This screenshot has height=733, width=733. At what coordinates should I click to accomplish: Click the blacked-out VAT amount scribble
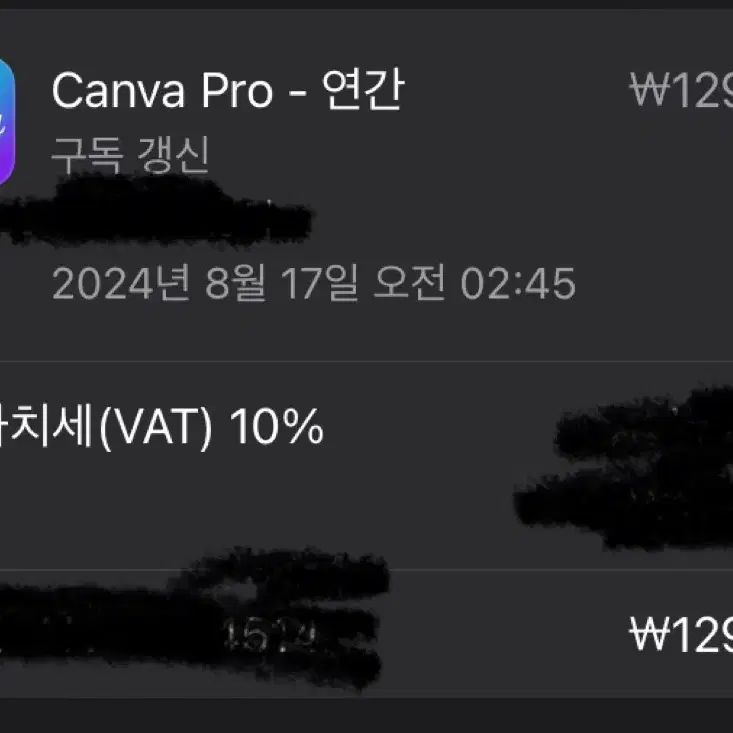point(624,469)
